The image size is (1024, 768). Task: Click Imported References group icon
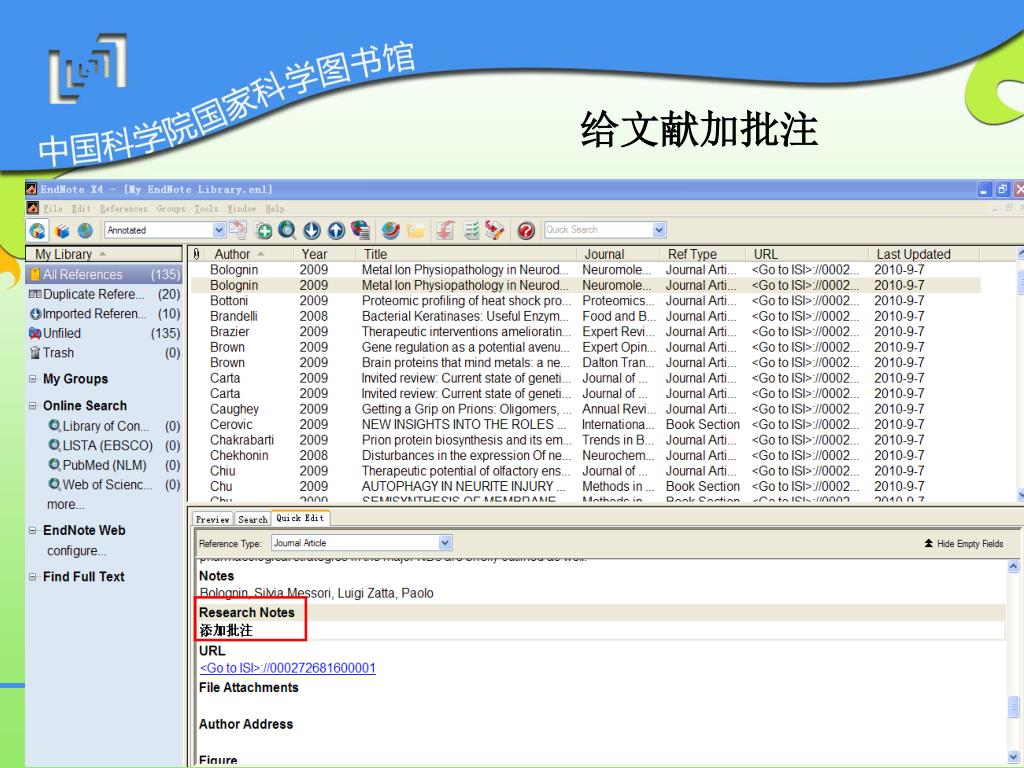point(35,313)
